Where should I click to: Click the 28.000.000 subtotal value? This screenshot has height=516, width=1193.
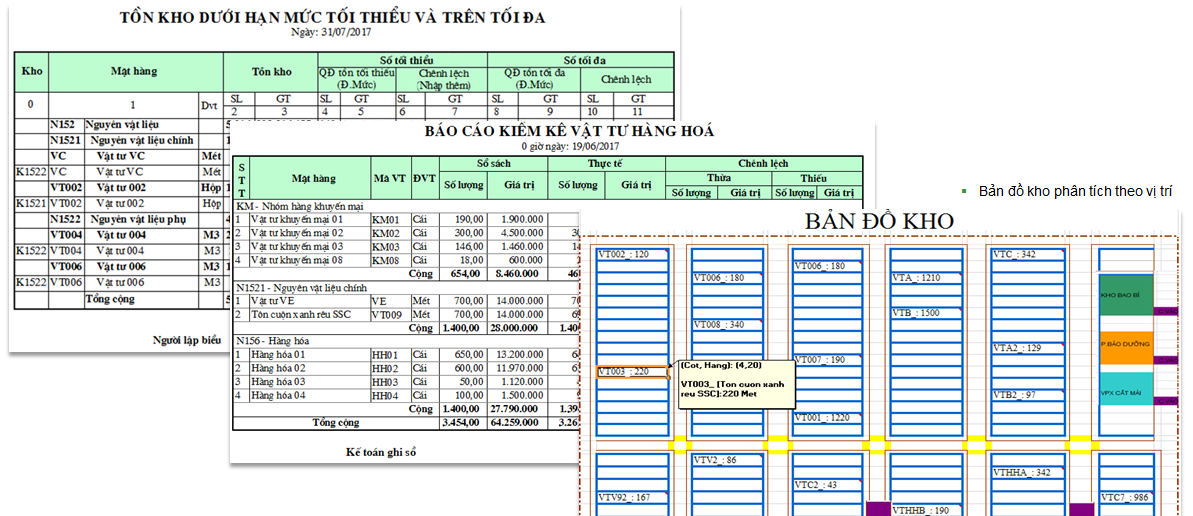(x=515, y=328)
